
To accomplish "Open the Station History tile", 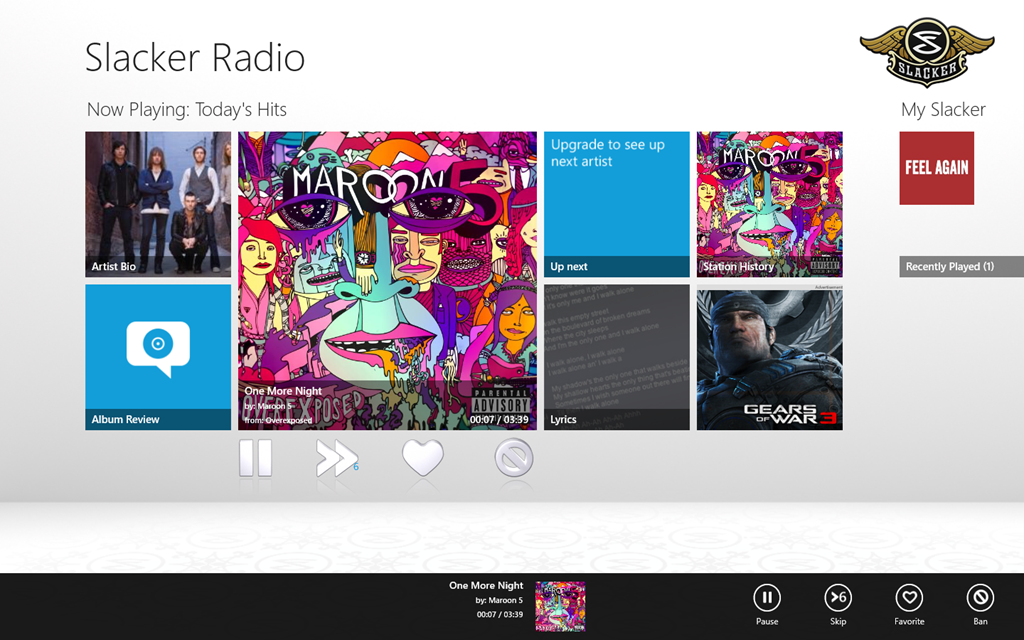I will (x=769, y=204).
